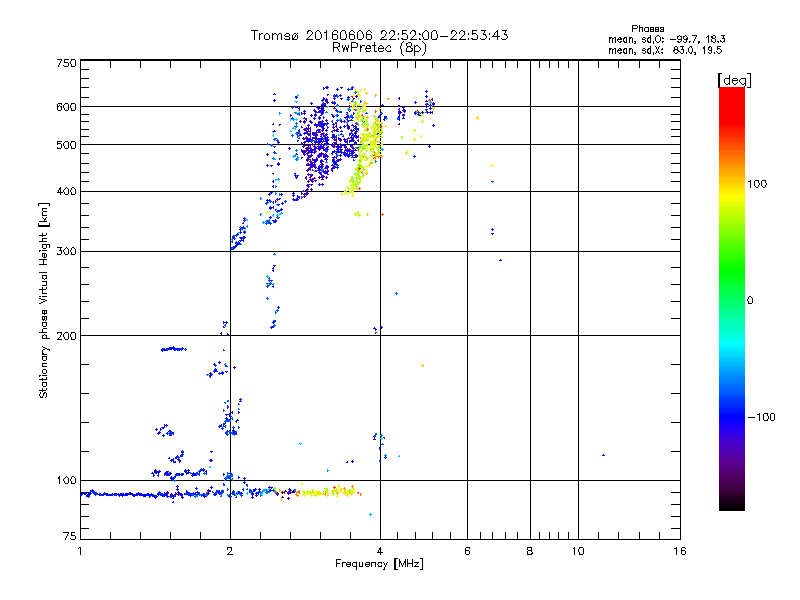Click the y-axis tick label '400'
Viewport: 800px width, 600px height.
pos(66,192)
